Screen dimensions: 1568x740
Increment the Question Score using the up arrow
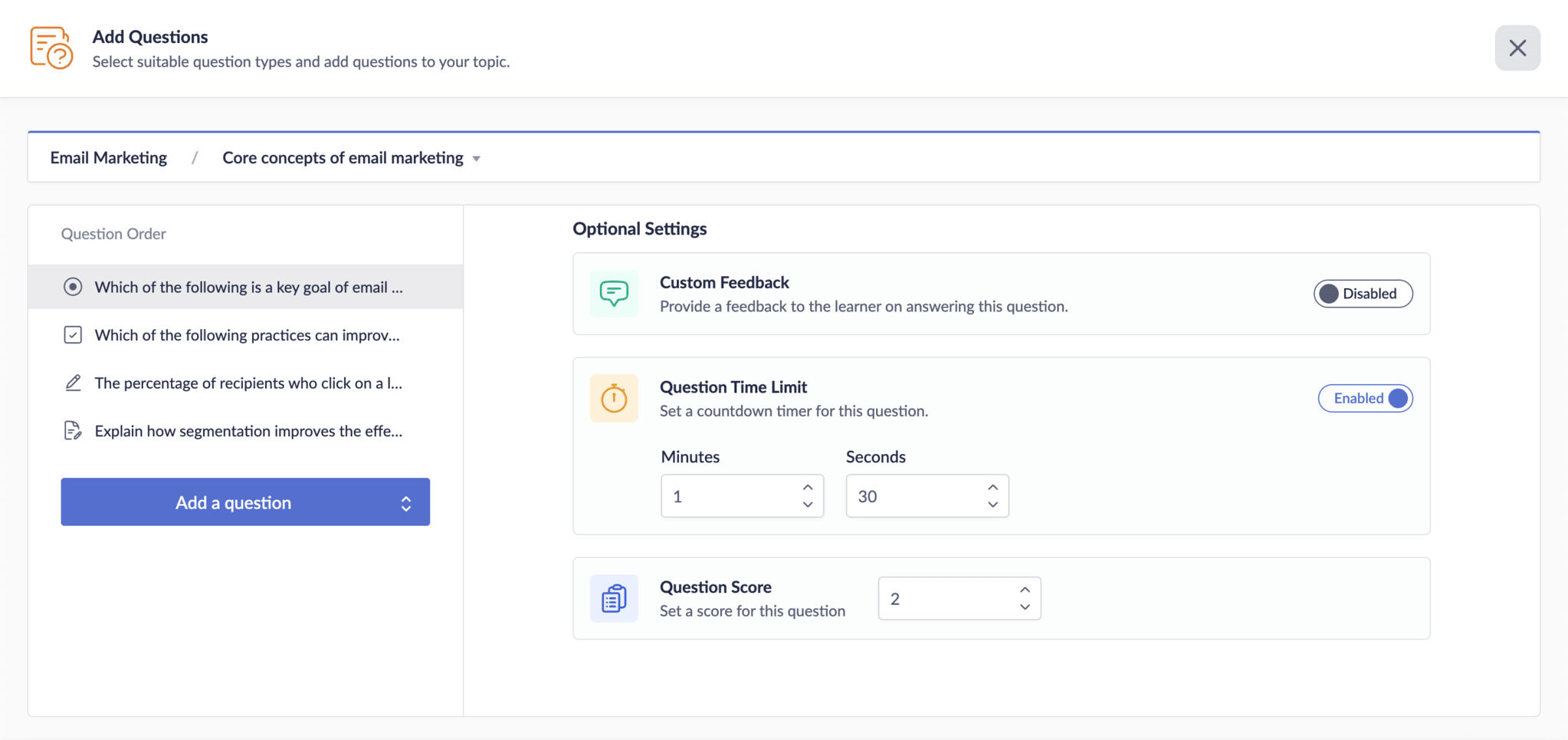point(1025,590)
